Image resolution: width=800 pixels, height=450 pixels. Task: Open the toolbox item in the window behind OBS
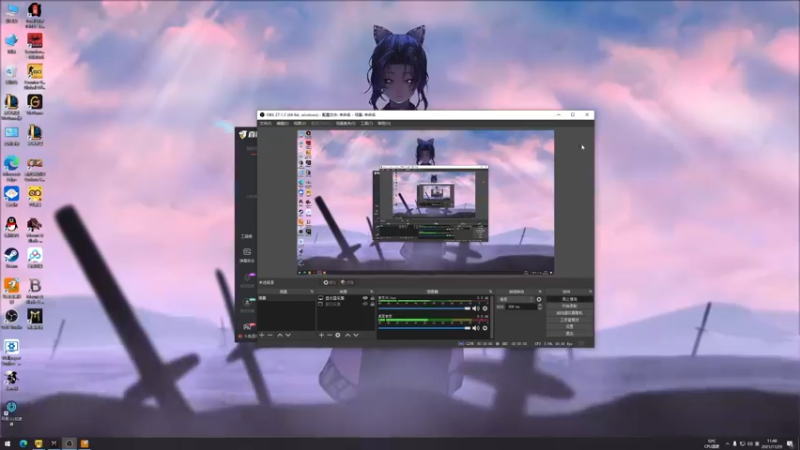[247, 236]
